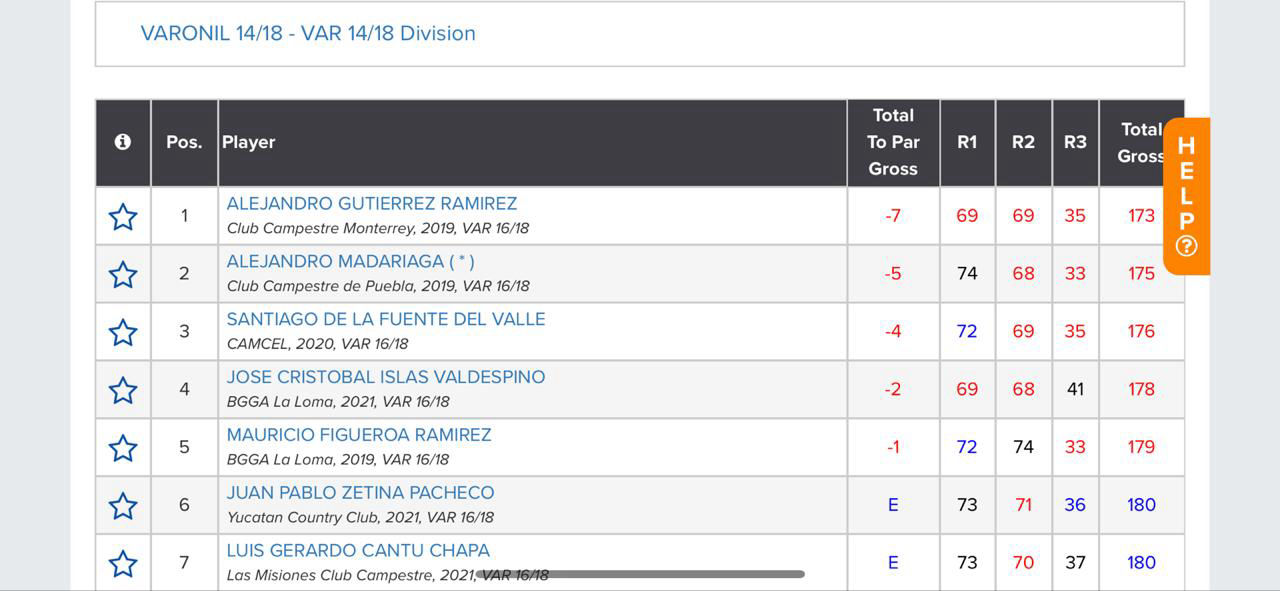This screenshot has width=1280, height=591.
Task: Toggle star for Alejandro Madariaga row
Action: [123, 274]
